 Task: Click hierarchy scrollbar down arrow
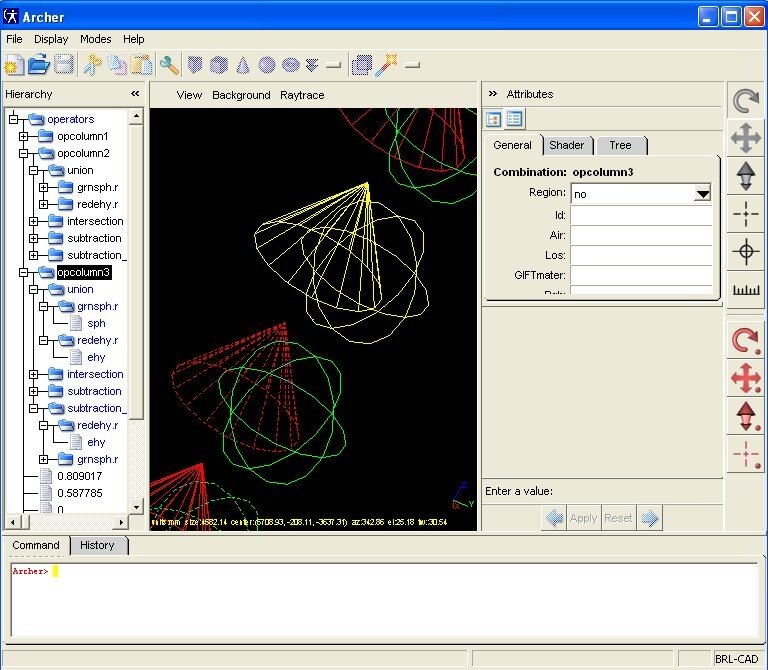(136, 507)
